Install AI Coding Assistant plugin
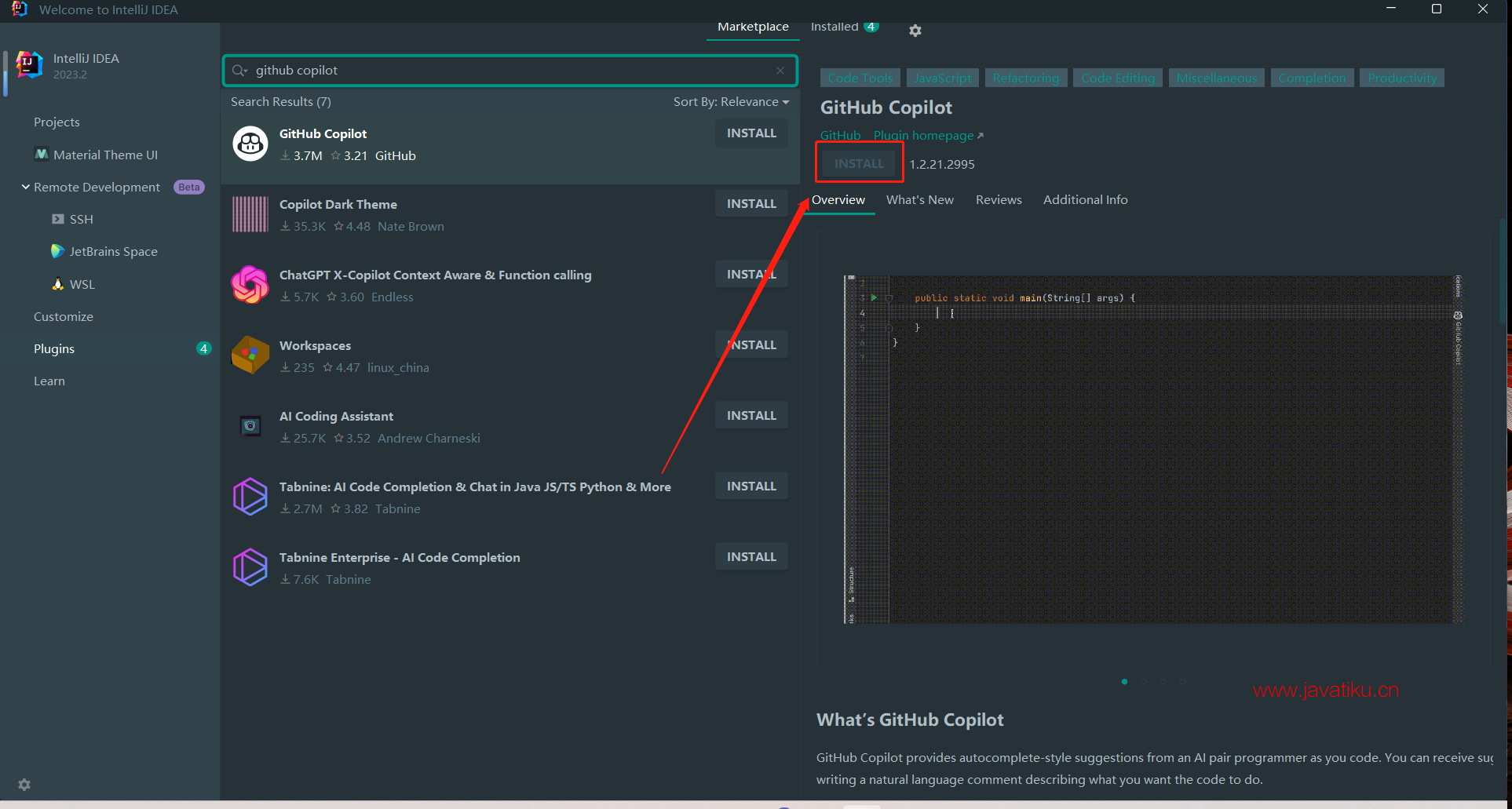 click(751, 416)
